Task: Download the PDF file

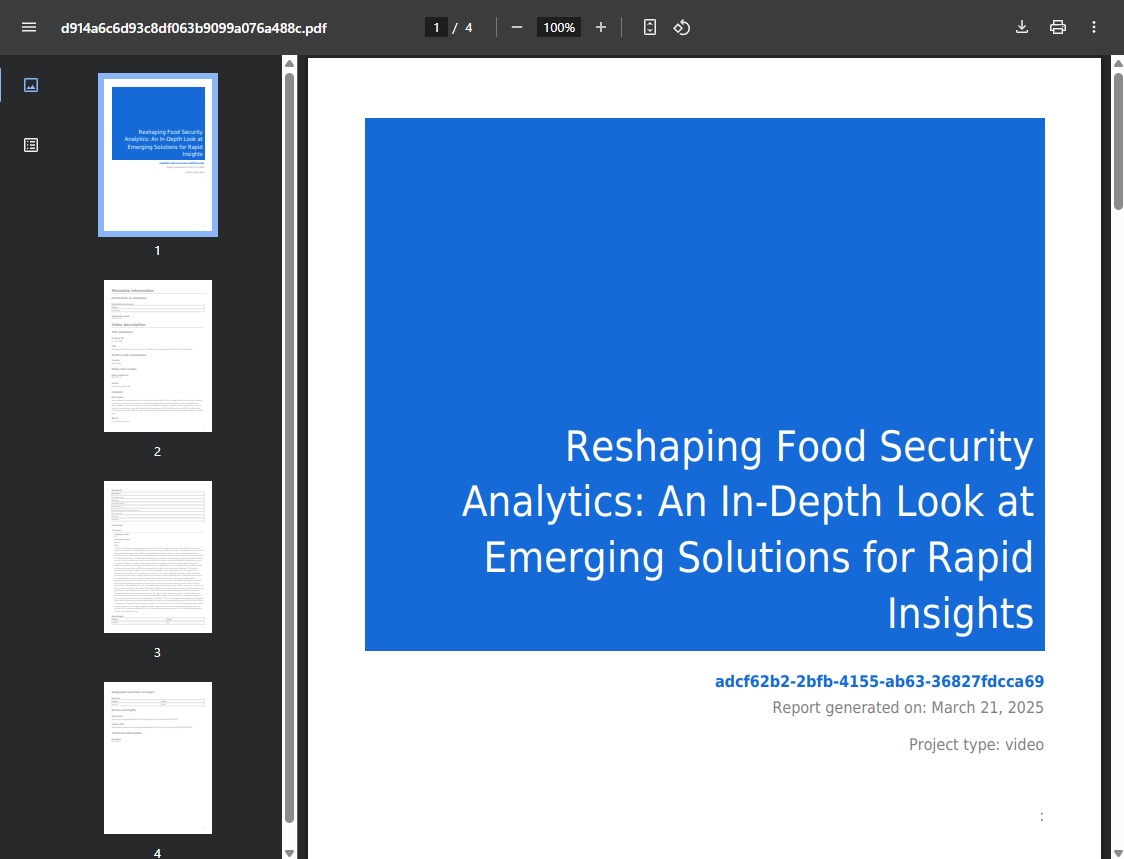Action: pyautogui.click(x=1022, y=27)
